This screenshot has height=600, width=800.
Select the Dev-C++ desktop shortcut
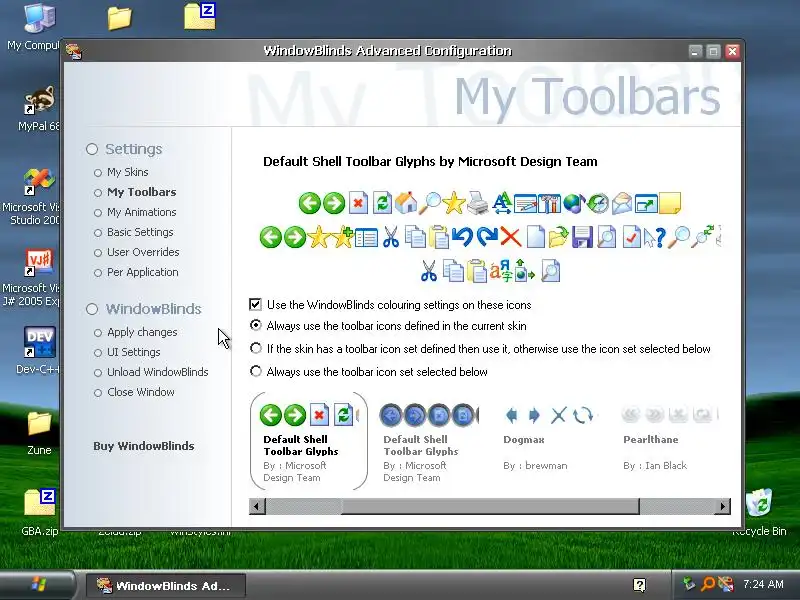click(x=39, y=350)
